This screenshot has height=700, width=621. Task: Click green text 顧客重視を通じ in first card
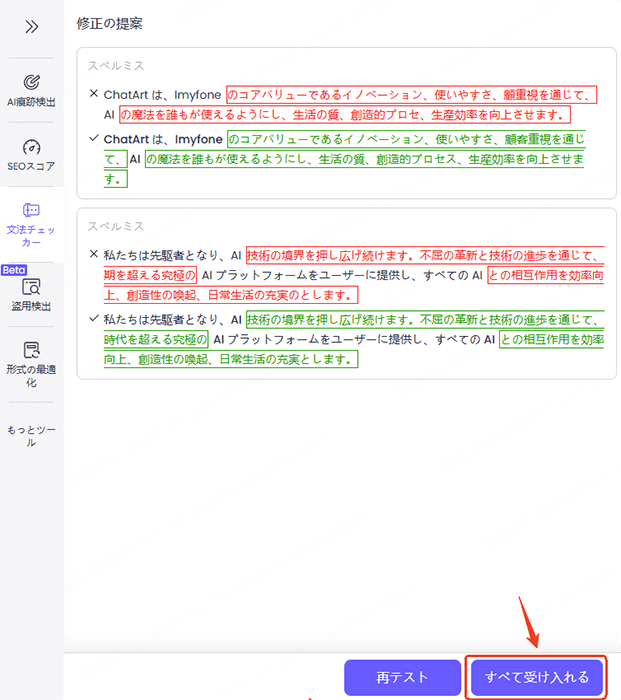point(545,139)
